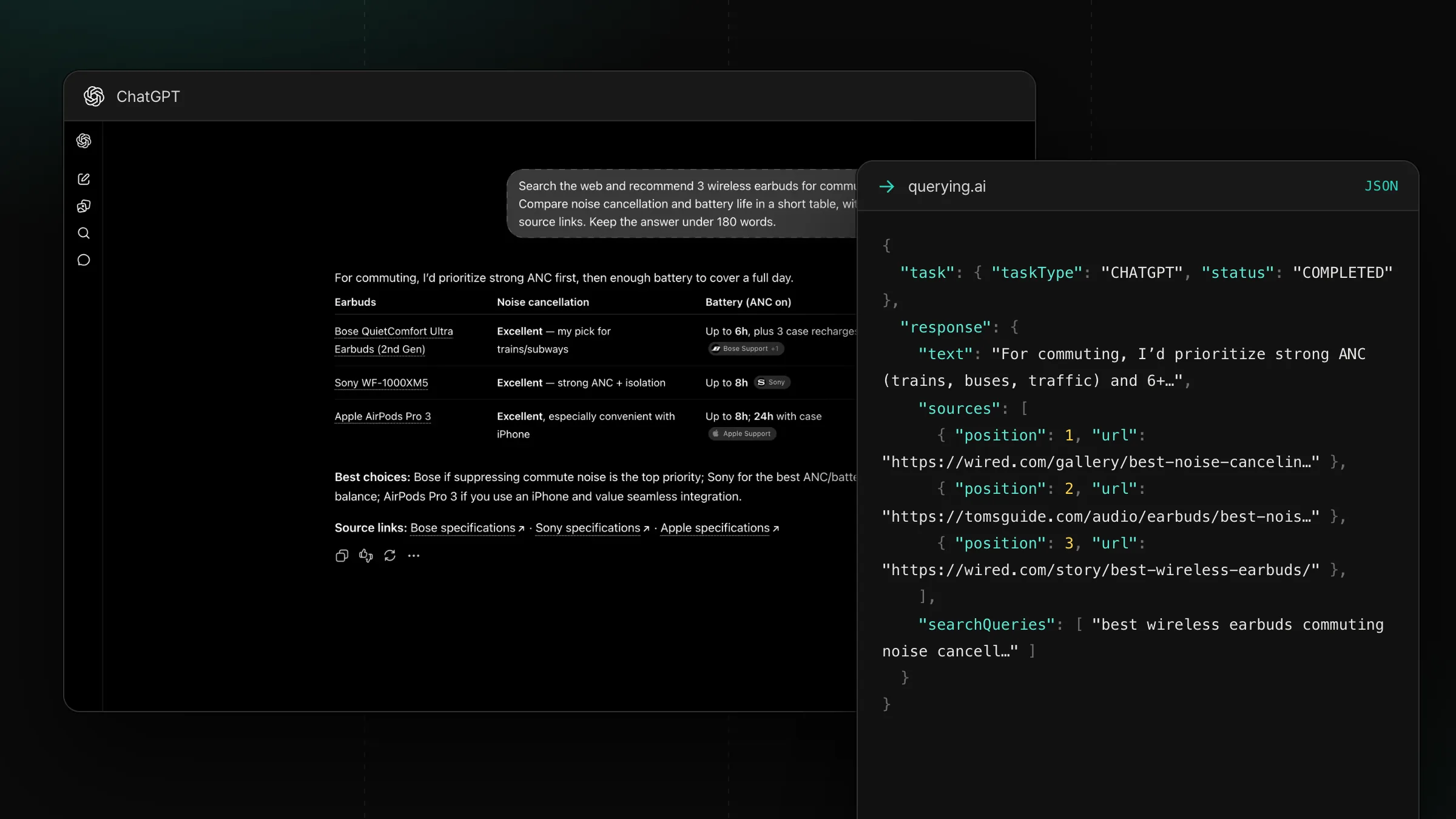Select the JSON tab in querying.ai panel

tap(1381, 186)
